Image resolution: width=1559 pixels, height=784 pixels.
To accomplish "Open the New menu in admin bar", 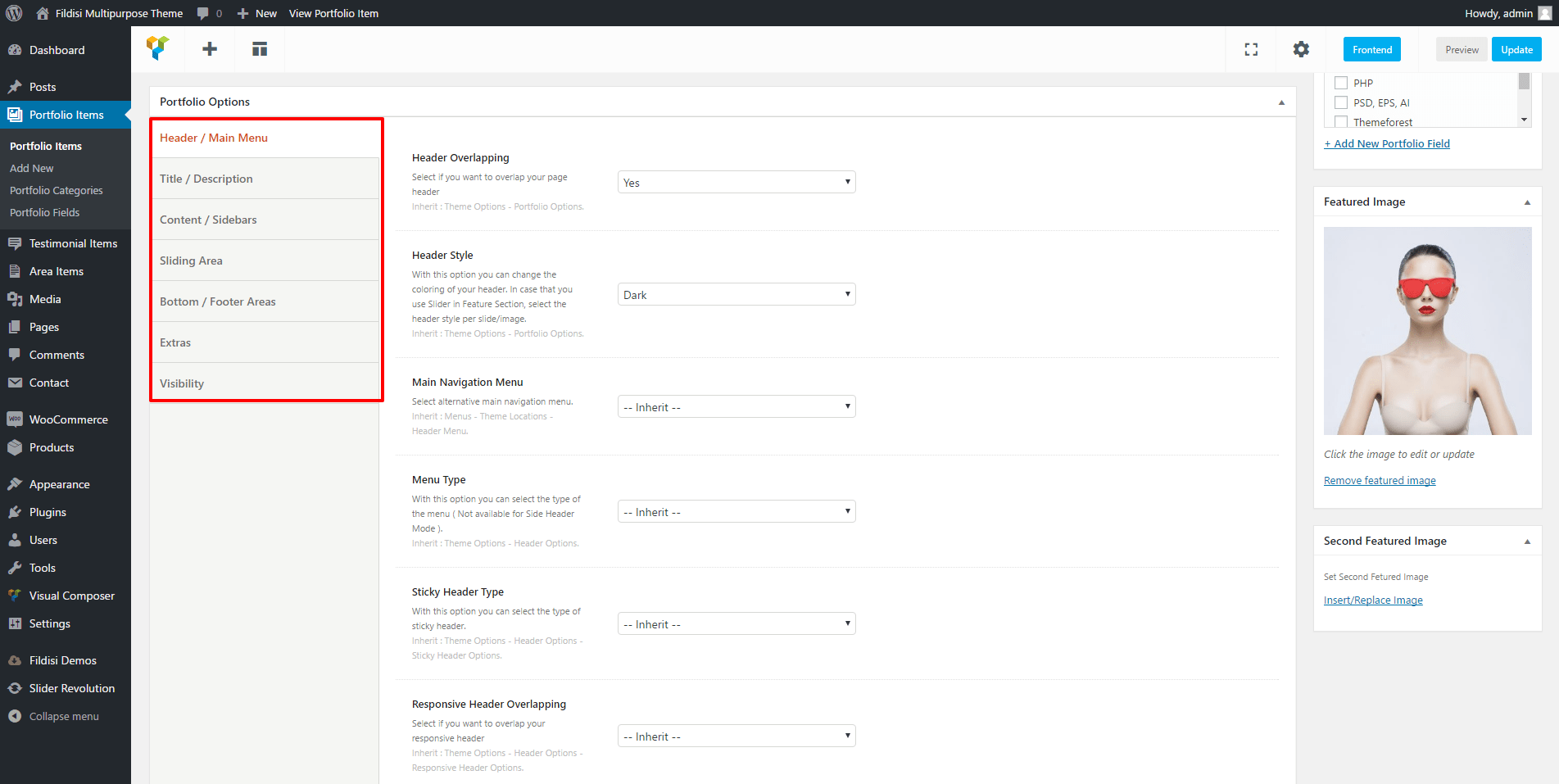I will [x=257, y=13].
